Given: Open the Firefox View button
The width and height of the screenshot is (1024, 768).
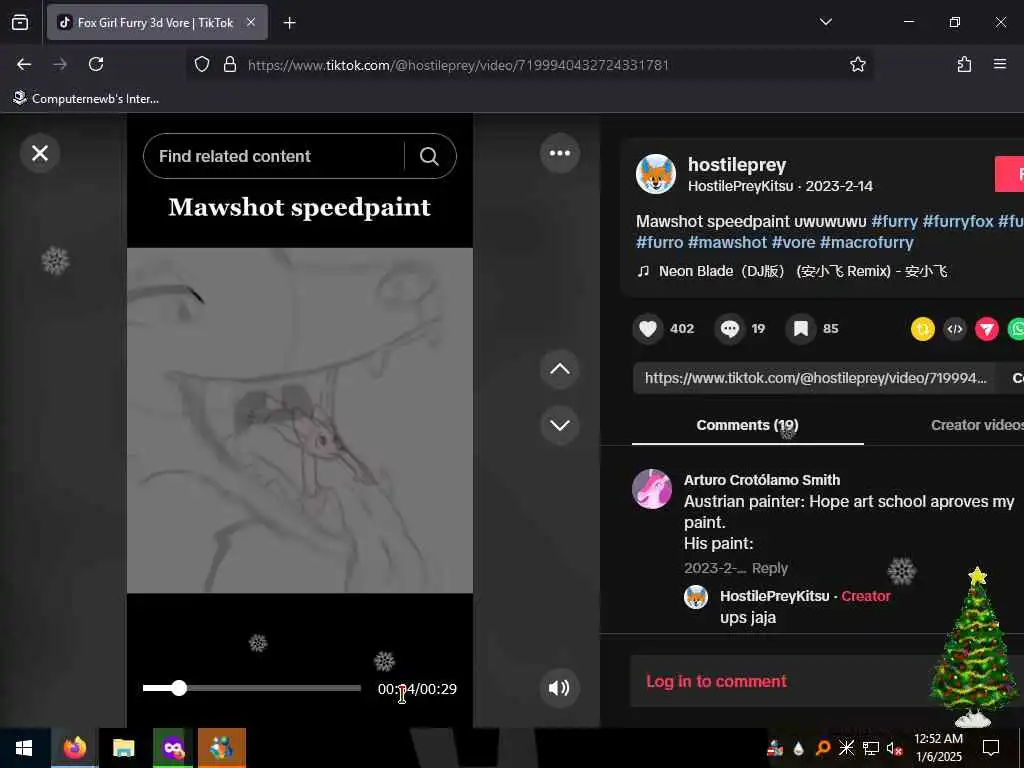Looking at the screenshot, I should click(x=20, y=23).
